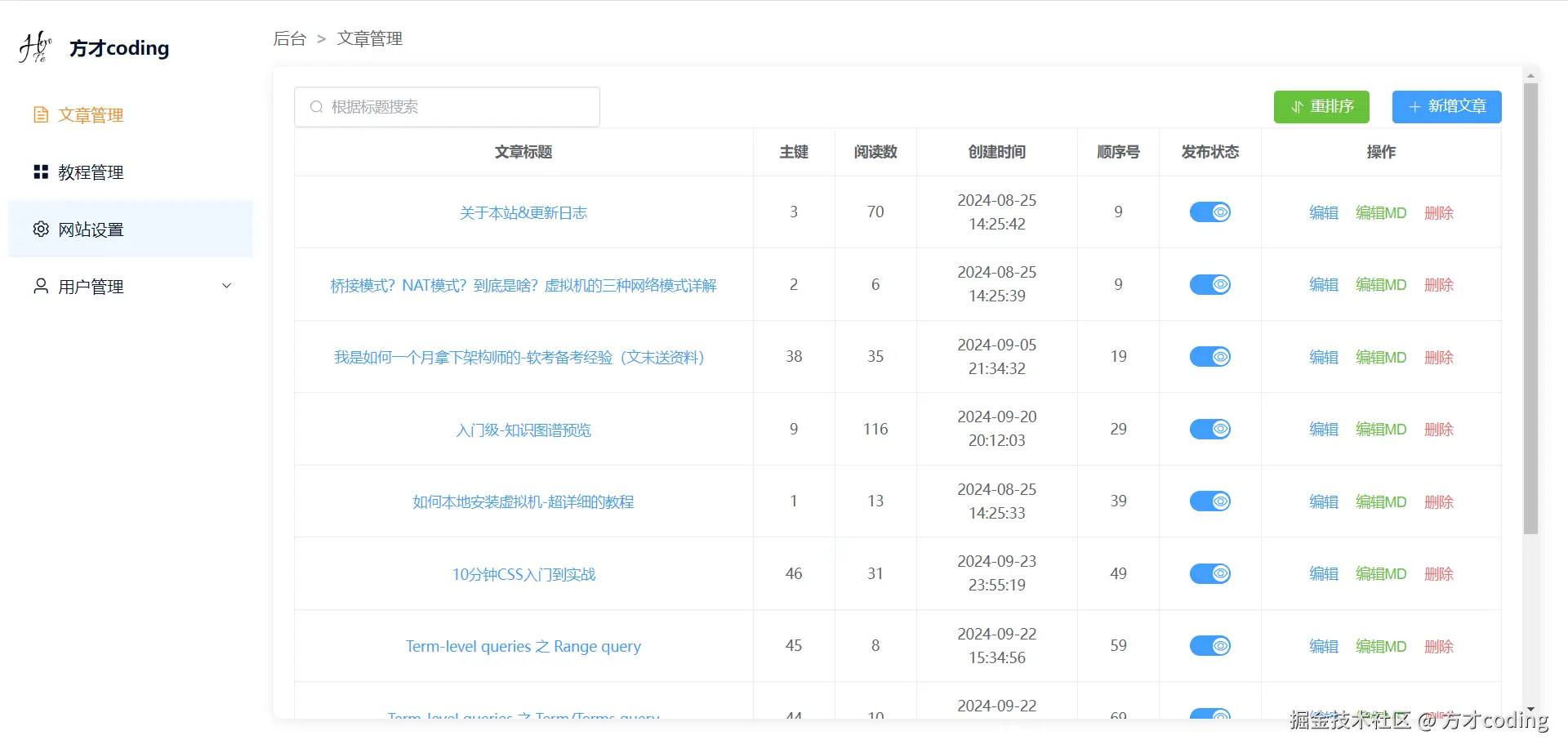Click 编辑 for the 桥接模式 article
The width and height of the screenshot is (1568, 753).
tap(1324, 284)
